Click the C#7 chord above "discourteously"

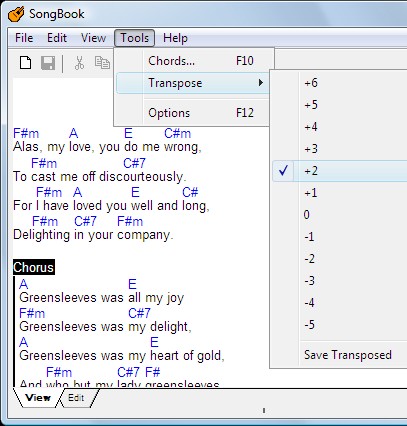pyautogui.click(x=134, y=163)
